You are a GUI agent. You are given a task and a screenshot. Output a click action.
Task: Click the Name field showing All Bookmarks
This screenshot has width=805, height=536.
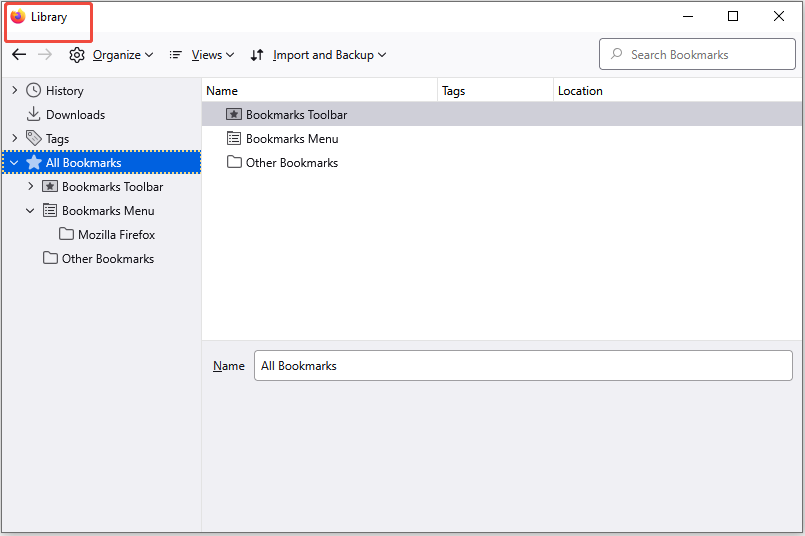point(523,366)
